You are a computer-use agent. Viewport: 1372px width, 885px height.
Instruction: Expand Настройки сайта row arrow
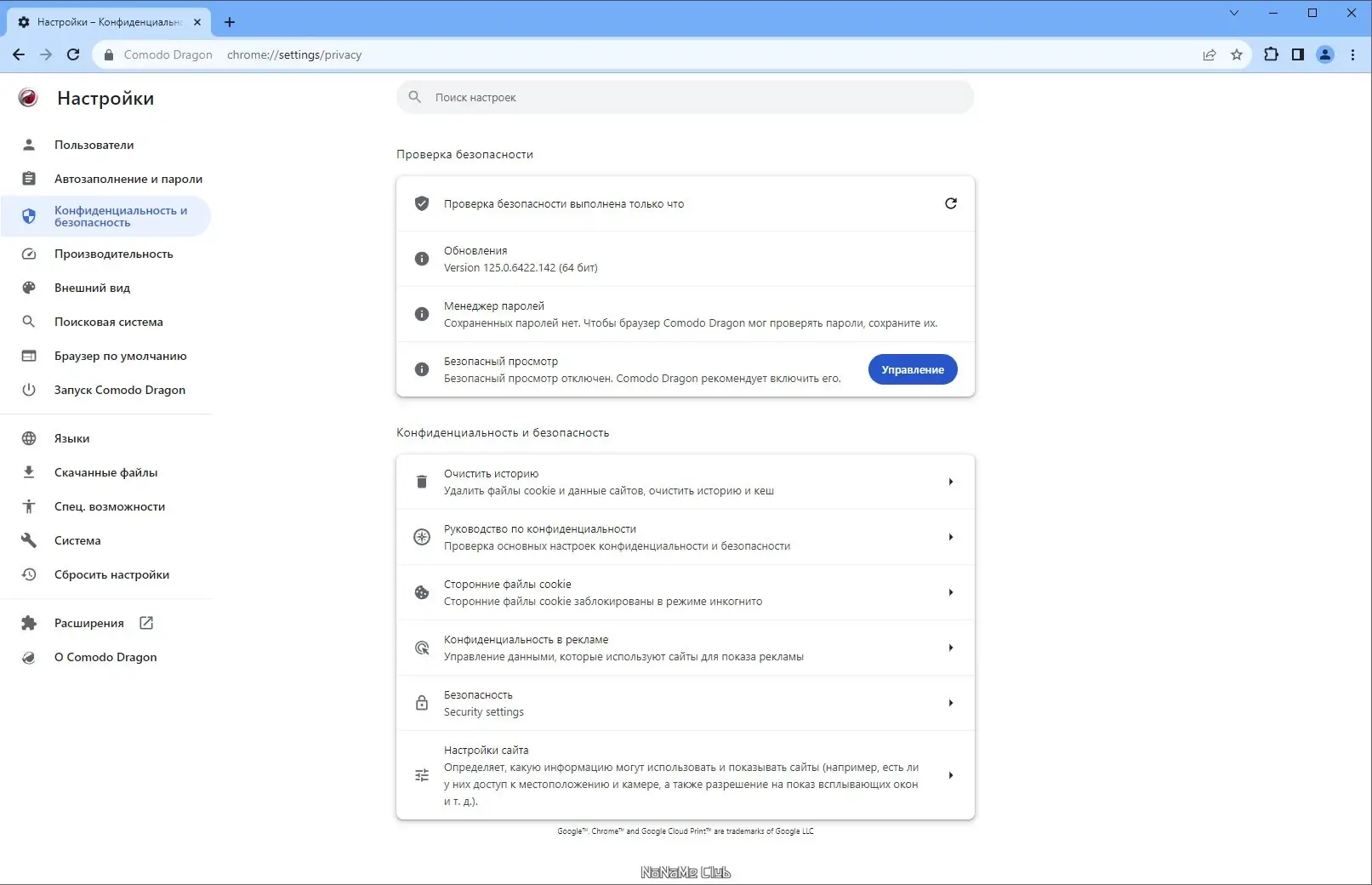pyautogui.click(x=951, y=775)
